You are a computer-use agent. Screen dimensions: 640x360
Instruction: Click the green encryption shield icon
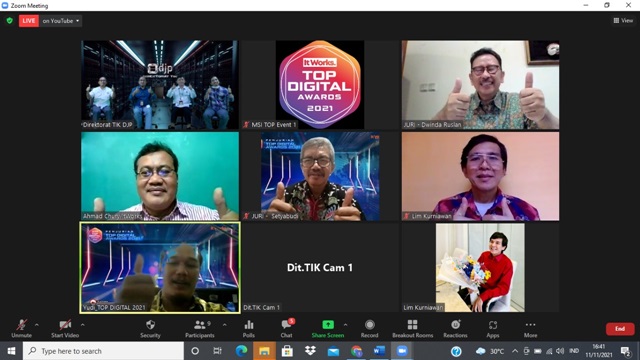10,20
